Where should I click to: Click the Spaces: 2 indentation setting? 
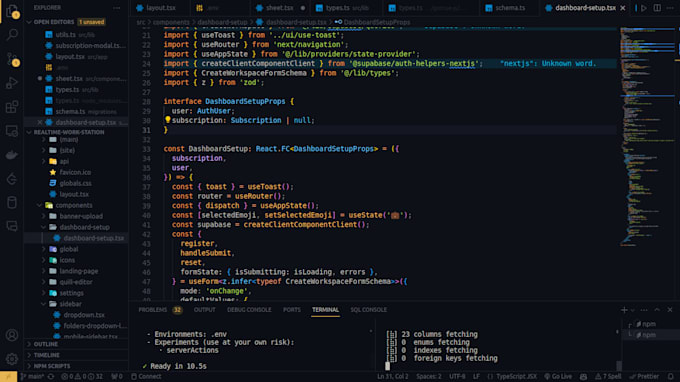[428, 376]
